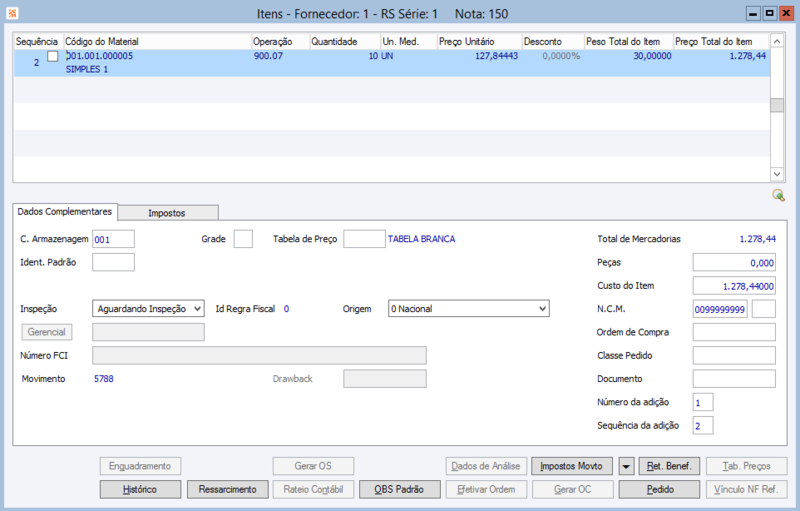Viewport: 800px width, 511px height.
Task: Switch to the Impostos tab
Action: pyautogui.click(x=166, y=212)
